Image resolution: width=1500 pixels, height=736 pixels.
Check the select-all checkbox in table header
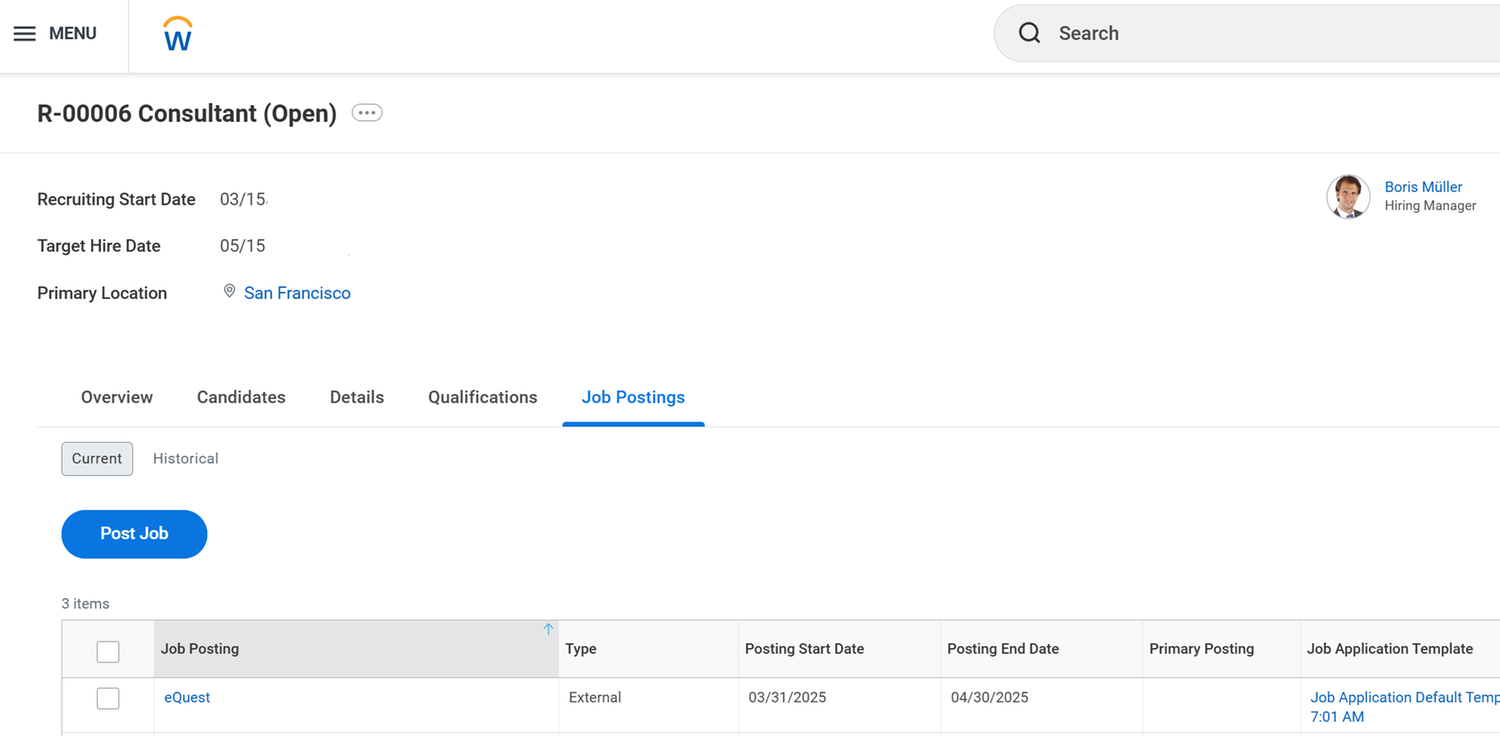coord(107,651)
